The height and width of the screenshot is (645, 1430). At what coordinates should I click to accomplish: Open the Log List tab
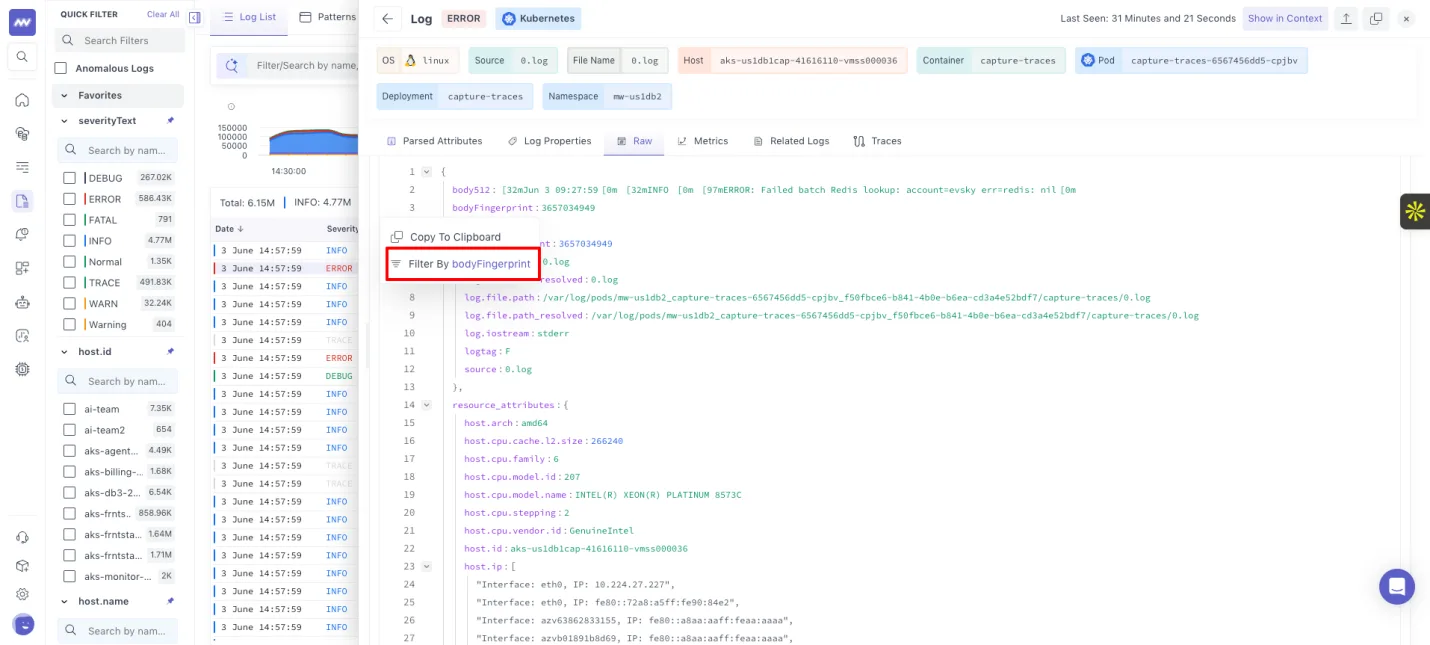pos(250,17)
